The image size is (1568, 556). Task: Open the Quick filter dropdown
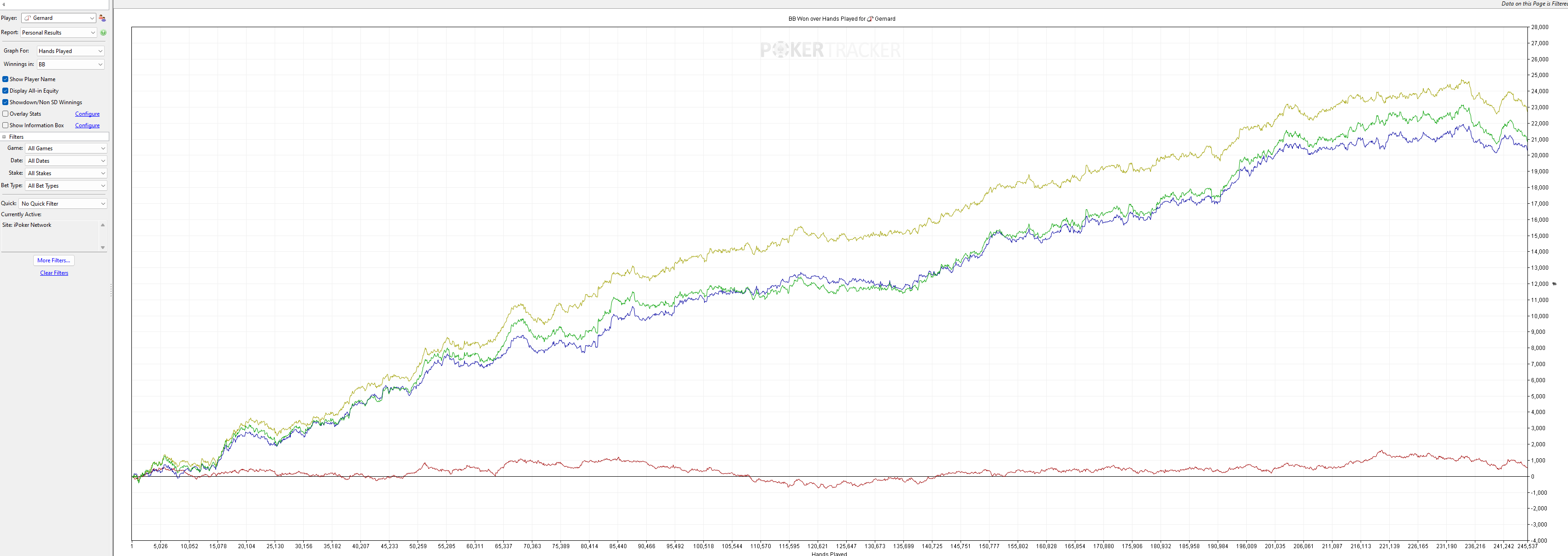(x=63, y=203)
